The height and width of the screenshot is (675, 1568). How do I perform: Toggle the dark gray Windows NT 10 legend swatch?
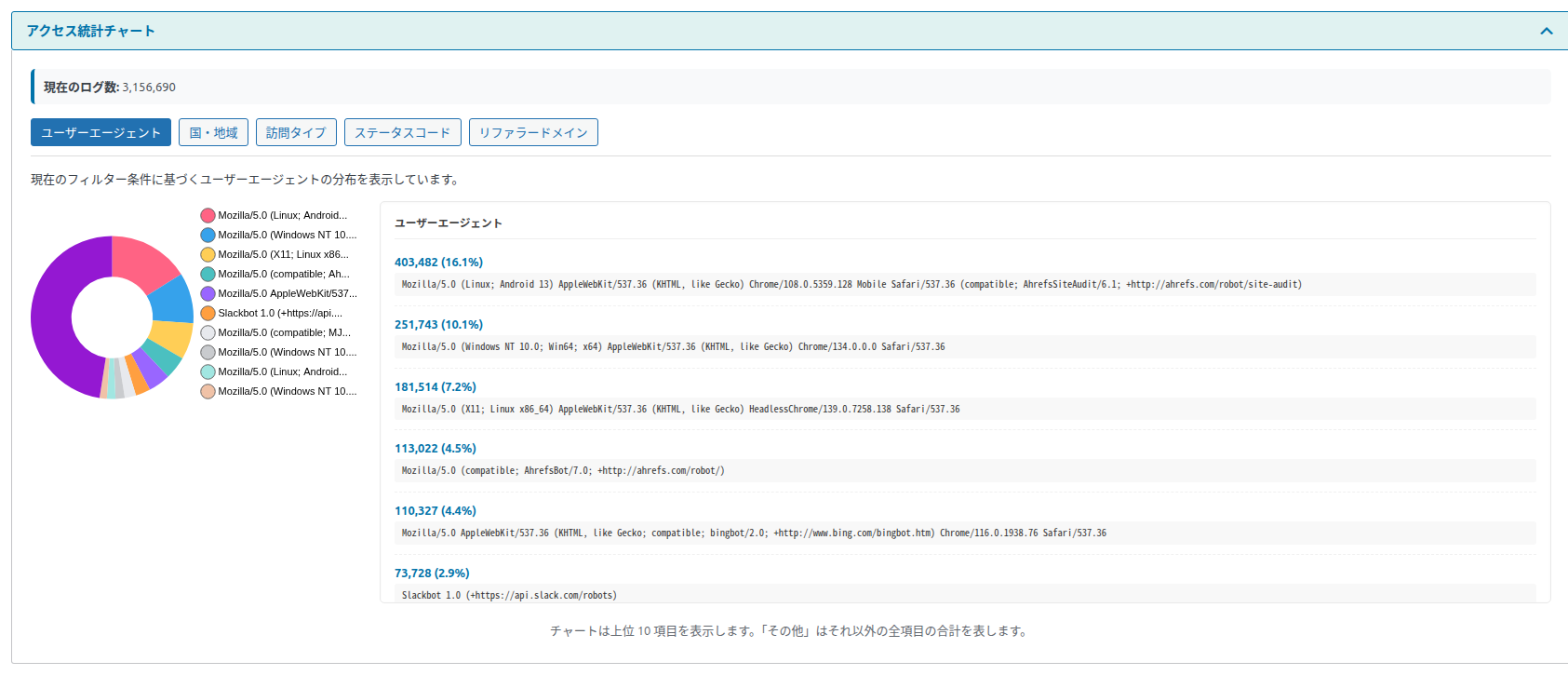click(x=208, y=352)
